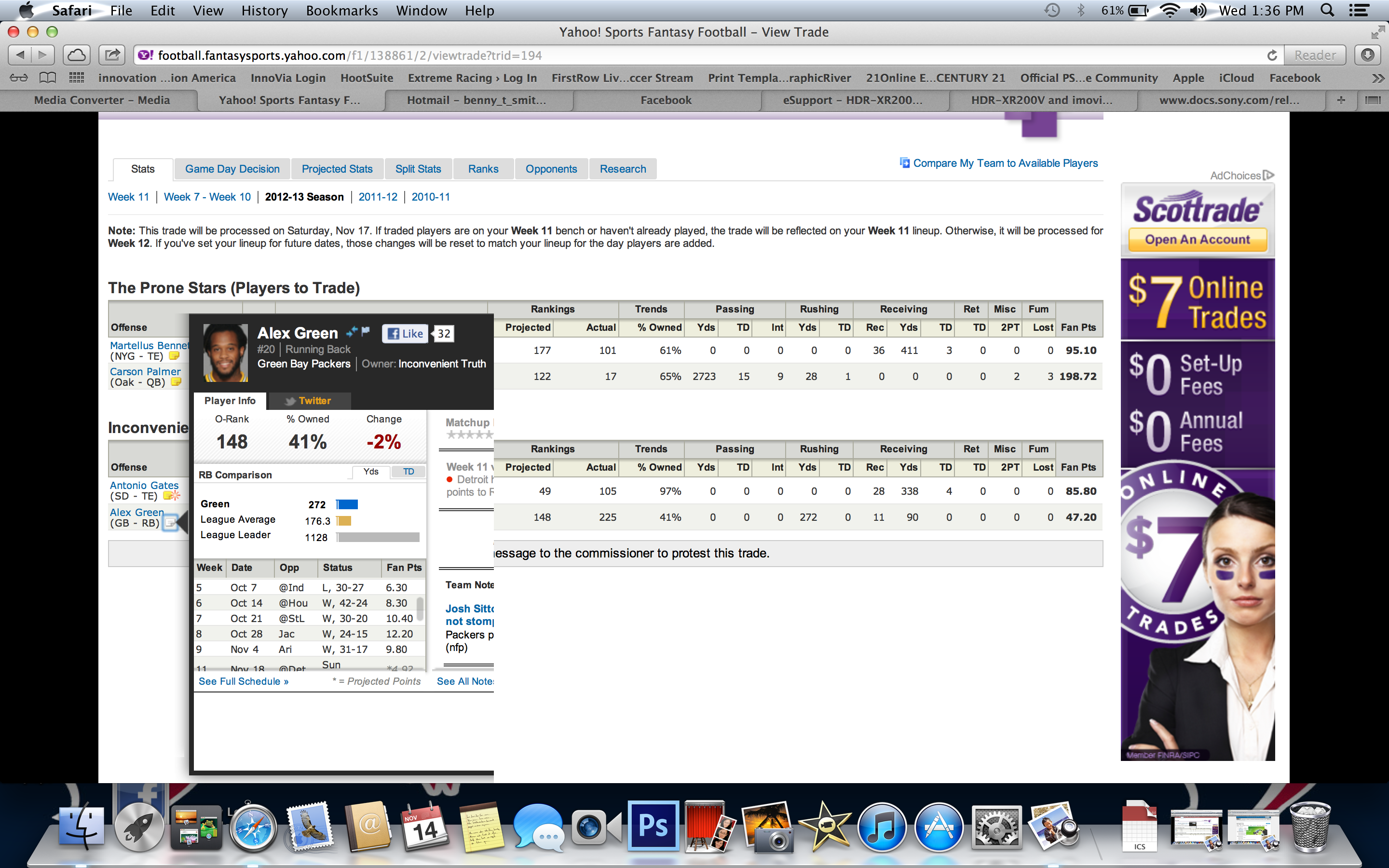The width and height of the screenshot is (1389, 868).
Task: Open the iCloud tabs cloud icon
Action: coord(77,55)
